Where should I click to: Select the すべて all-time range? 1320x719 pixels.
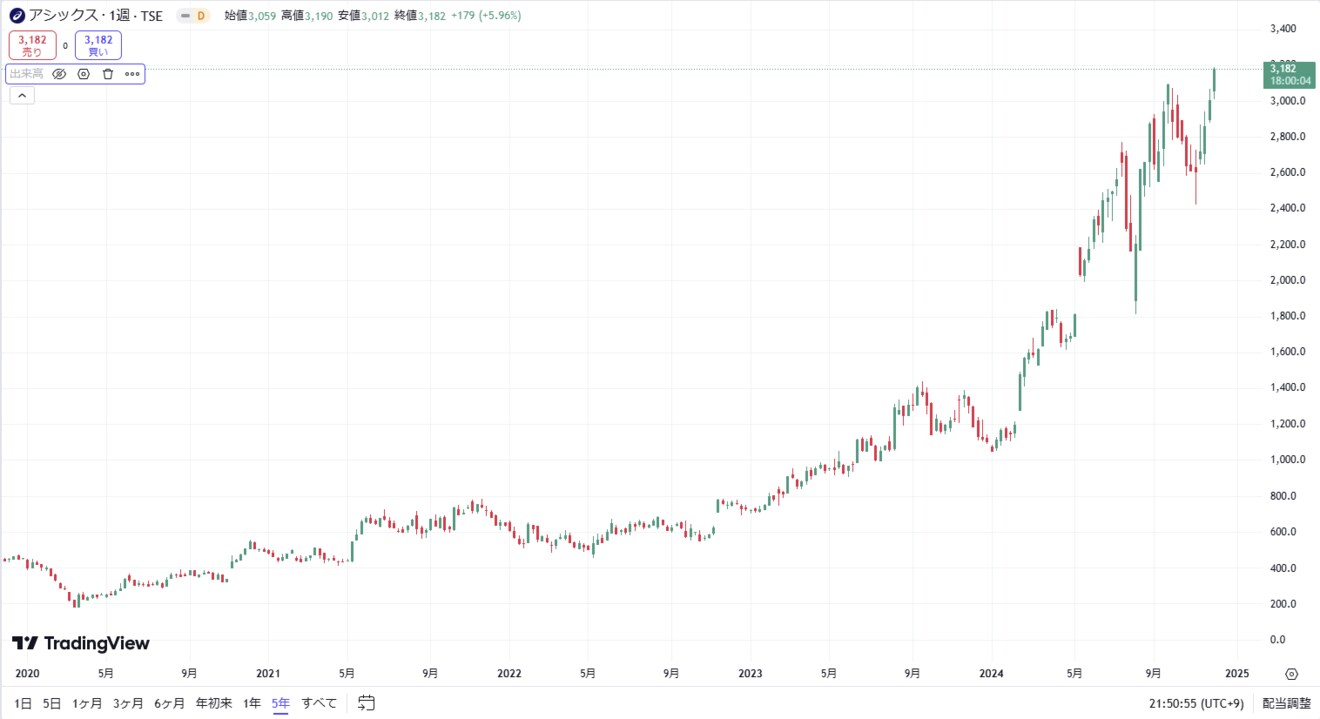[319, 703]
